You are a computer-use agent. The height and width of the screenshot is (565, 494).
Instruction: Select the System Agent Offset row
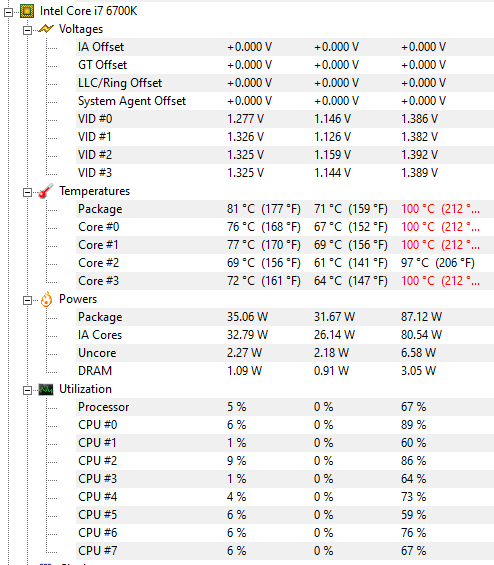click(285, 101)
